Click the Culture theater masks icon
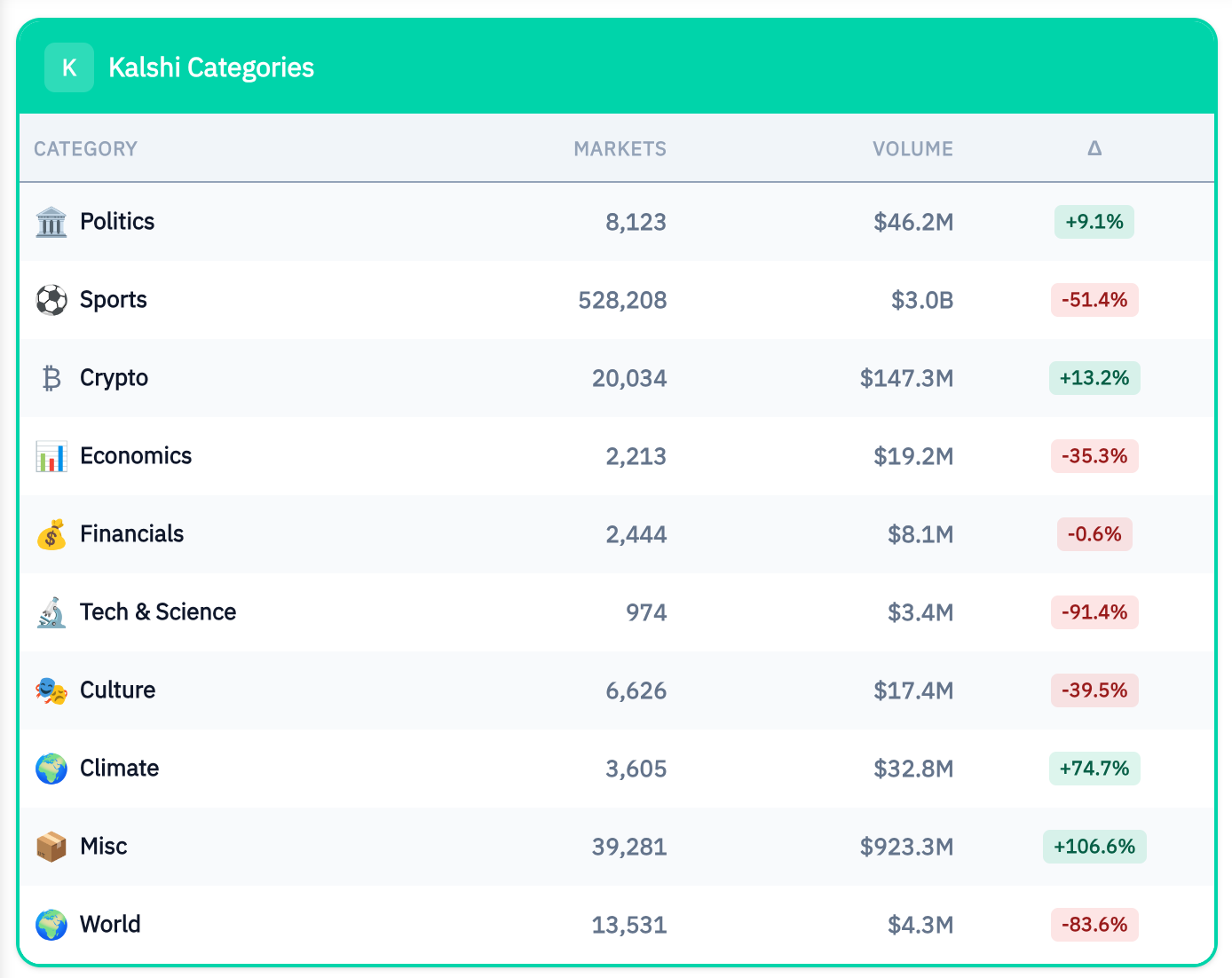The image size is (1232, 978). (x=51, y=690)
